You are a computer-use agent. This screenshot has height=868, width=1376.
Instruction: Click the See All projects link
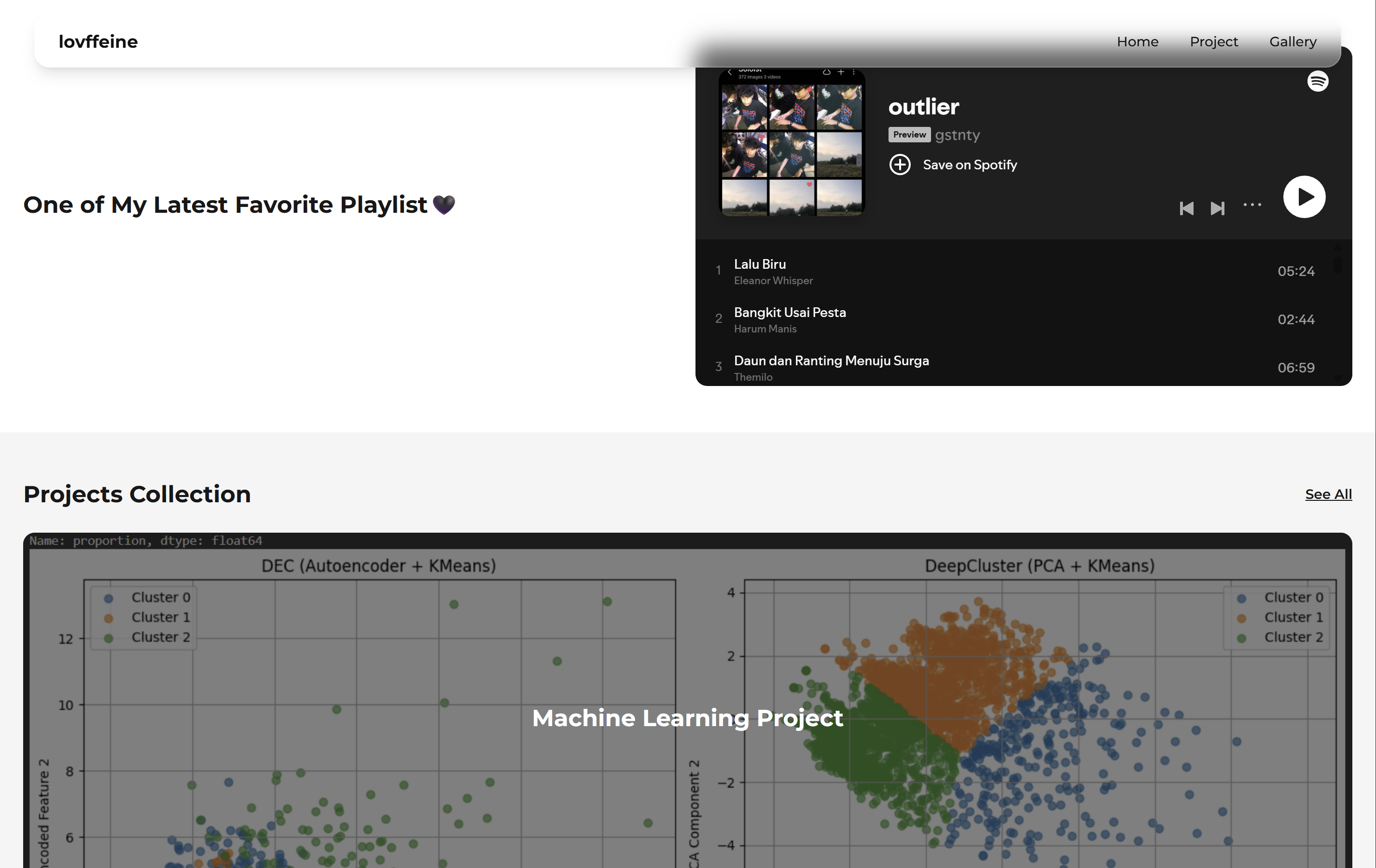[x=1328, y=494]
